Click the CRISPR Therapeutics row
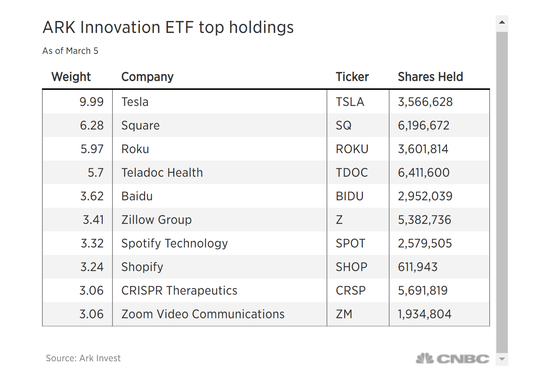This screenshot has height=380, width=550. tap(266, 290)
